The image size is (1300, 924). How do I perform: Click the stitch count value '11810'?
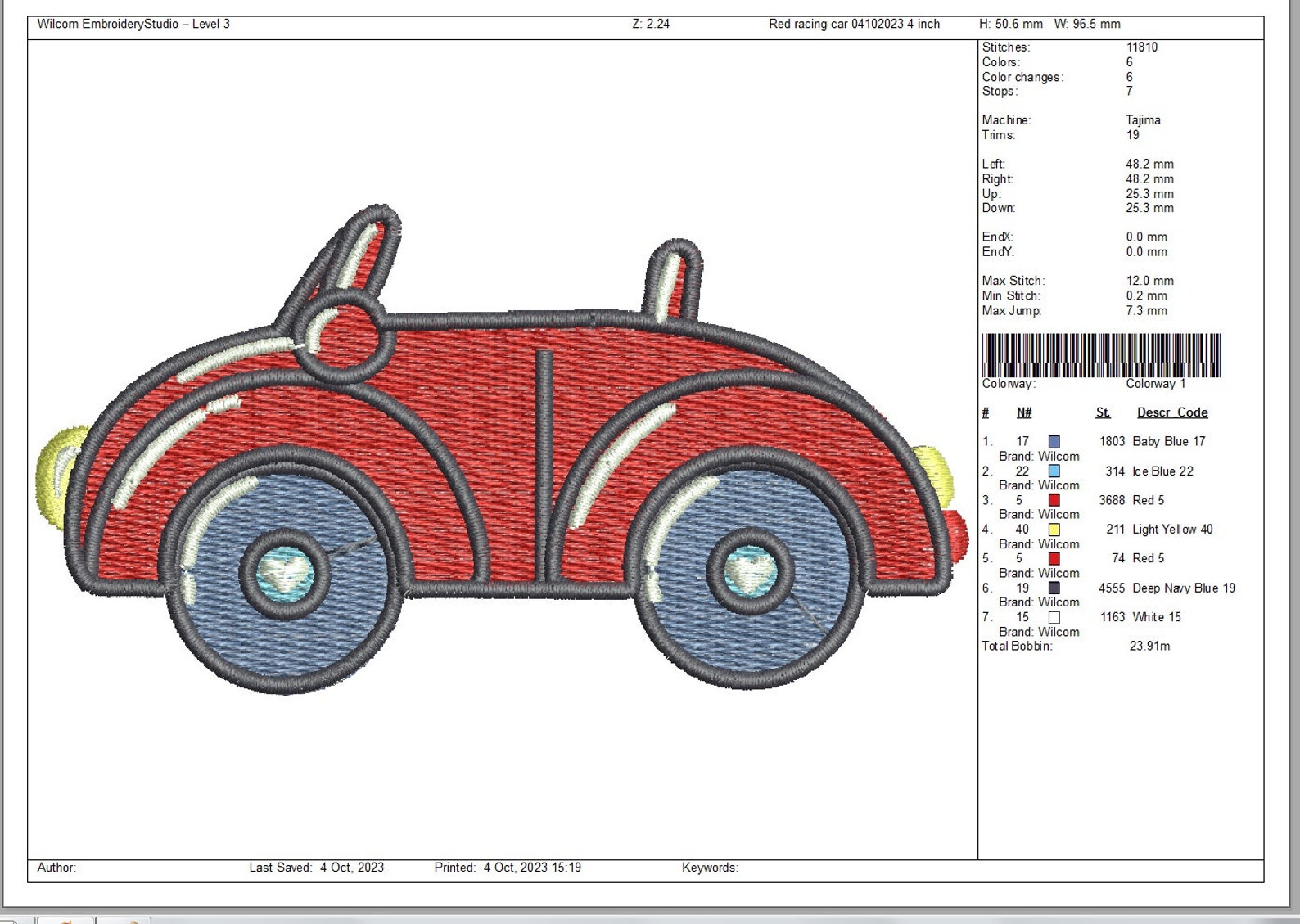[x=1142, y=47]
